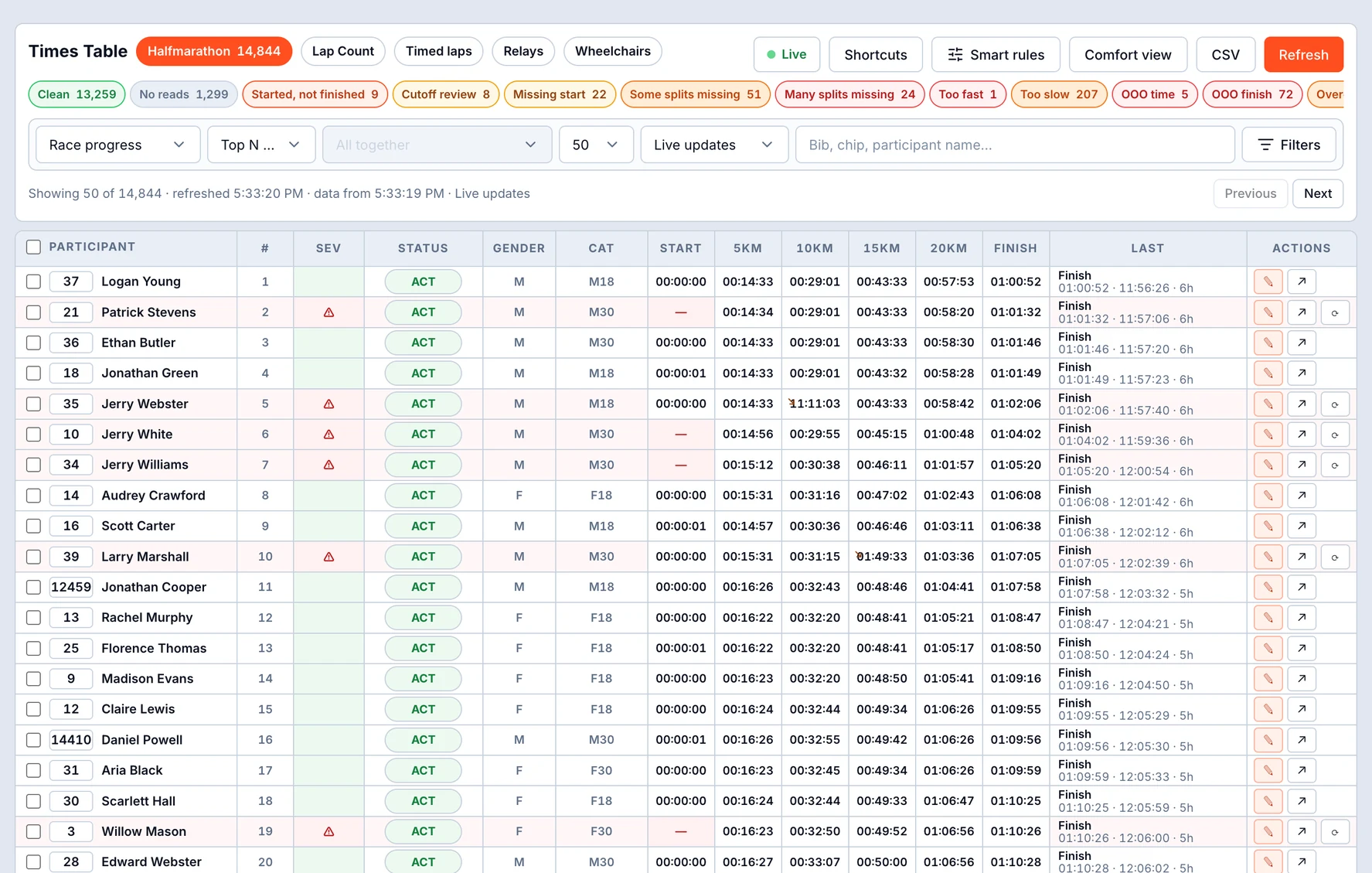Expand the Top N dropdown
The image size is (1372, 873).
point(261,145)
